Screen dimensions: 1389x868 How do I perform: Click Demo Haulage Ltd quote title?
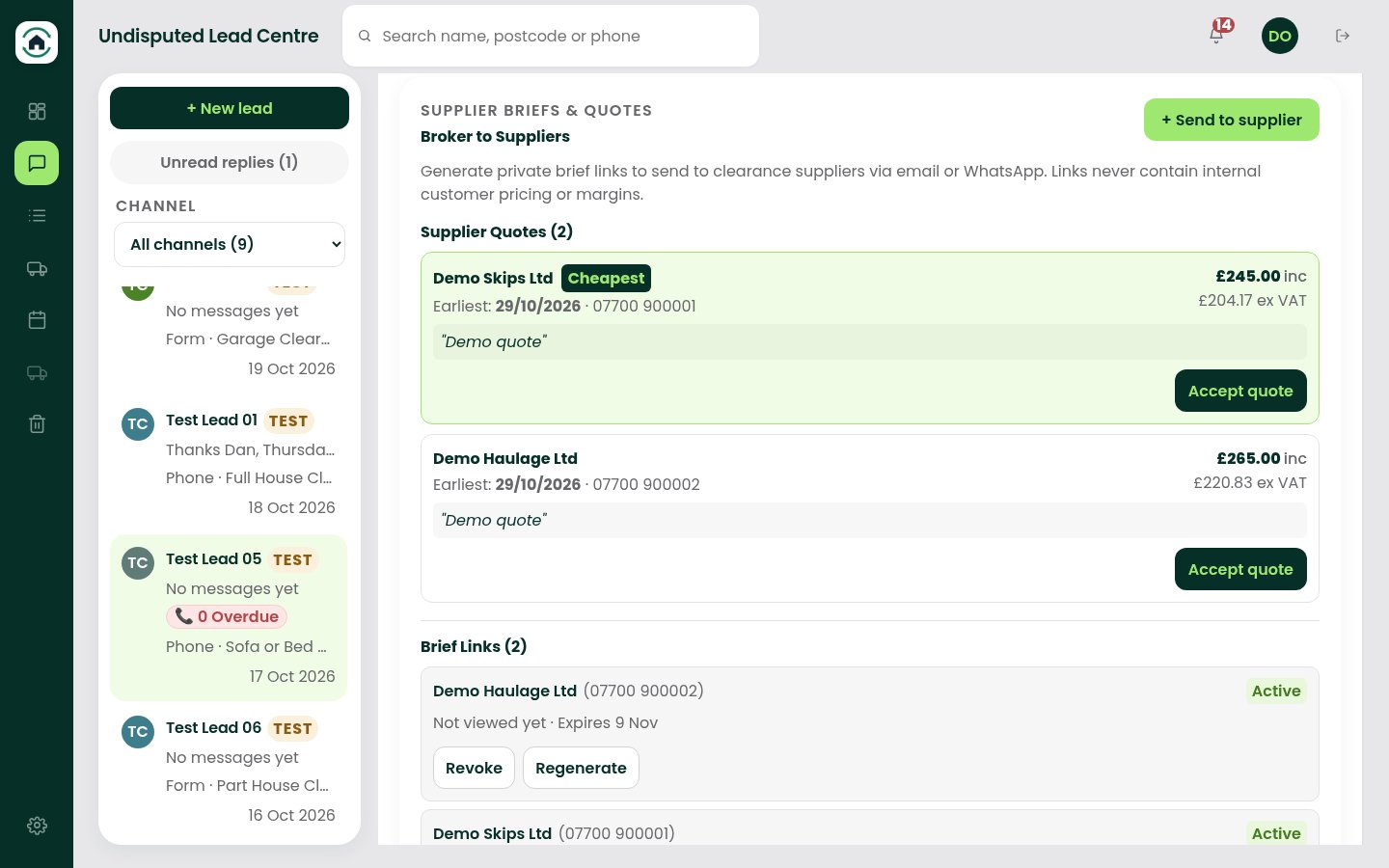tap(505, 458)
